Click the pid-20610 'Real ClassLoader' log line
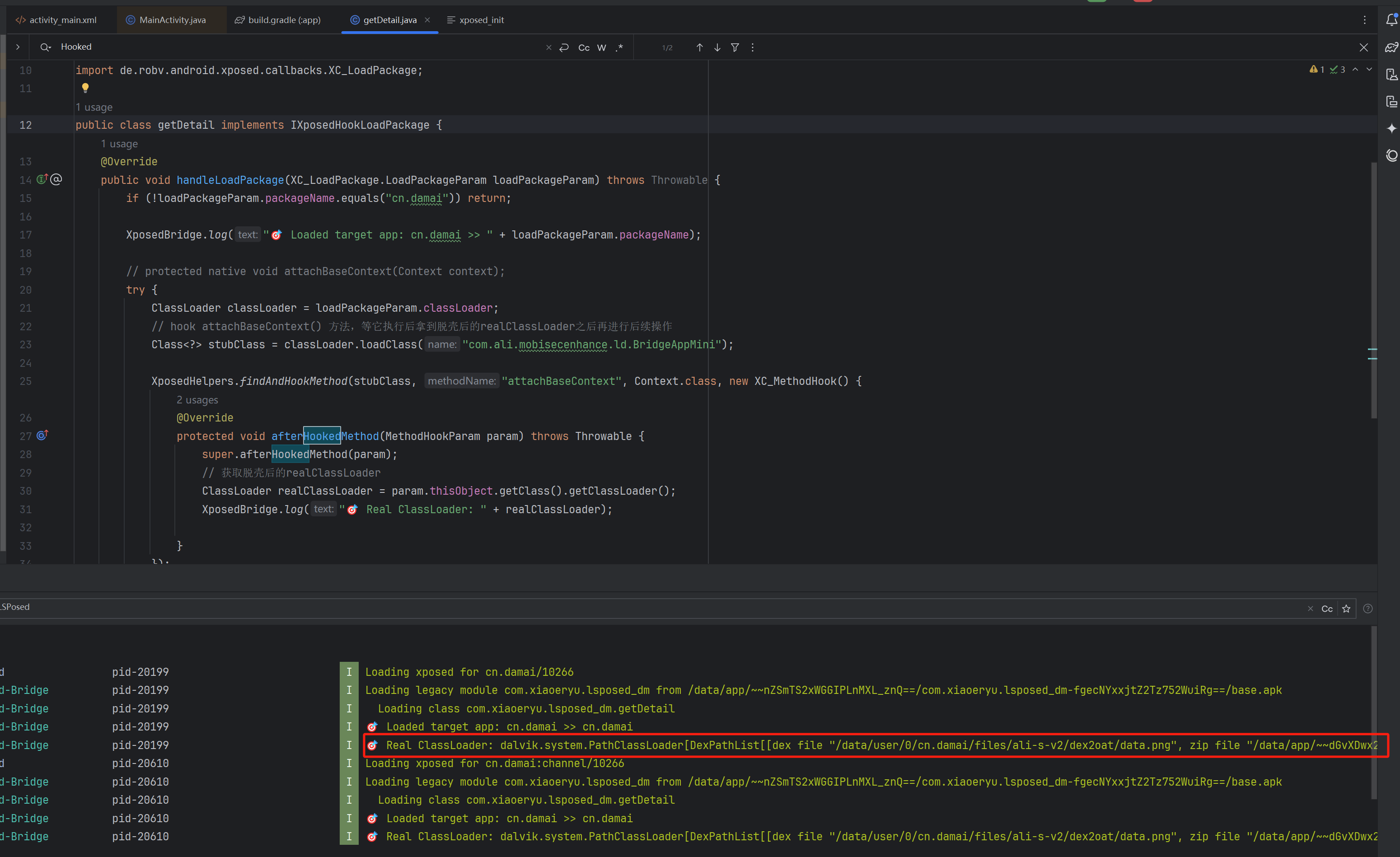This screenshot has height=857, width=1400. [872, 837]
